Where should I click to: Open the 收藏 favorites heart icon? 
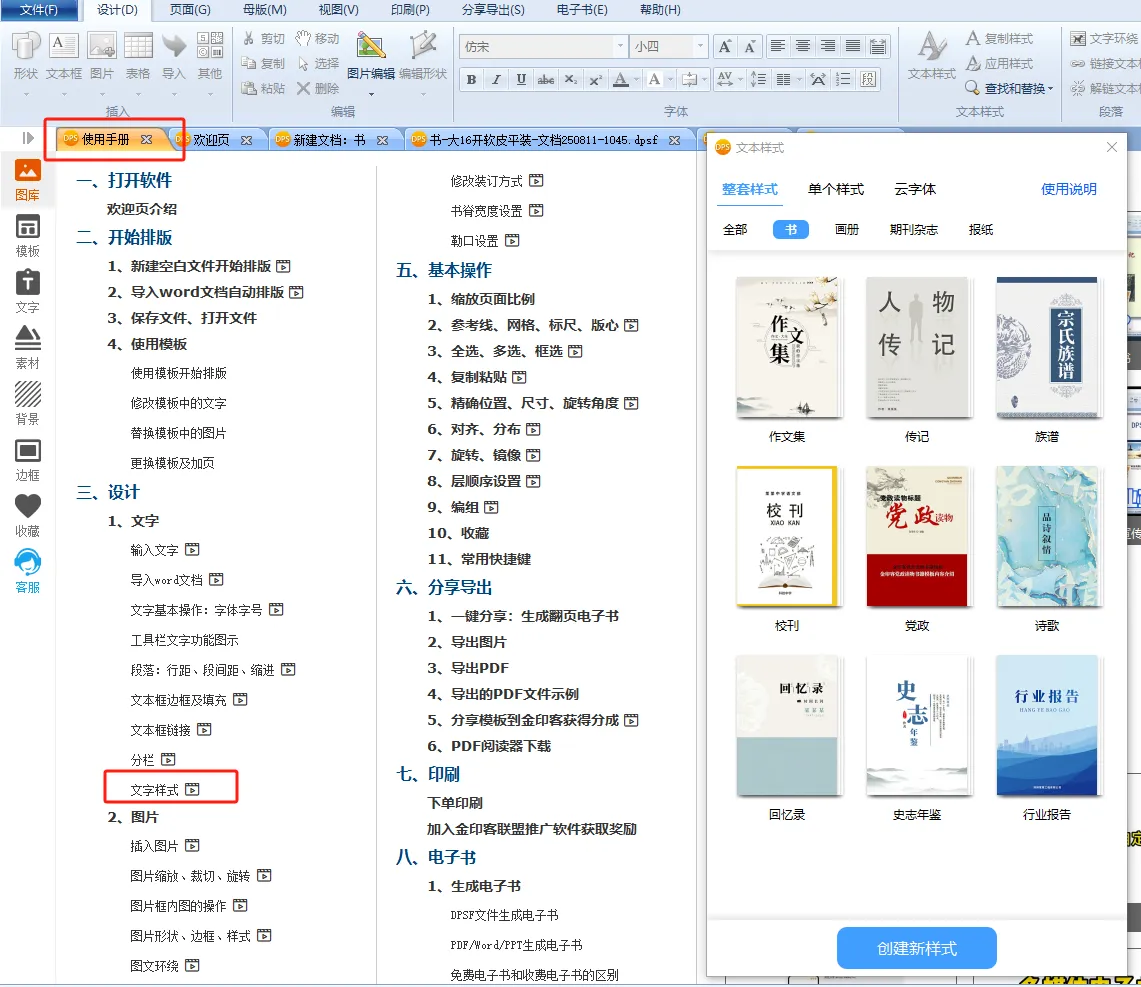28,514
